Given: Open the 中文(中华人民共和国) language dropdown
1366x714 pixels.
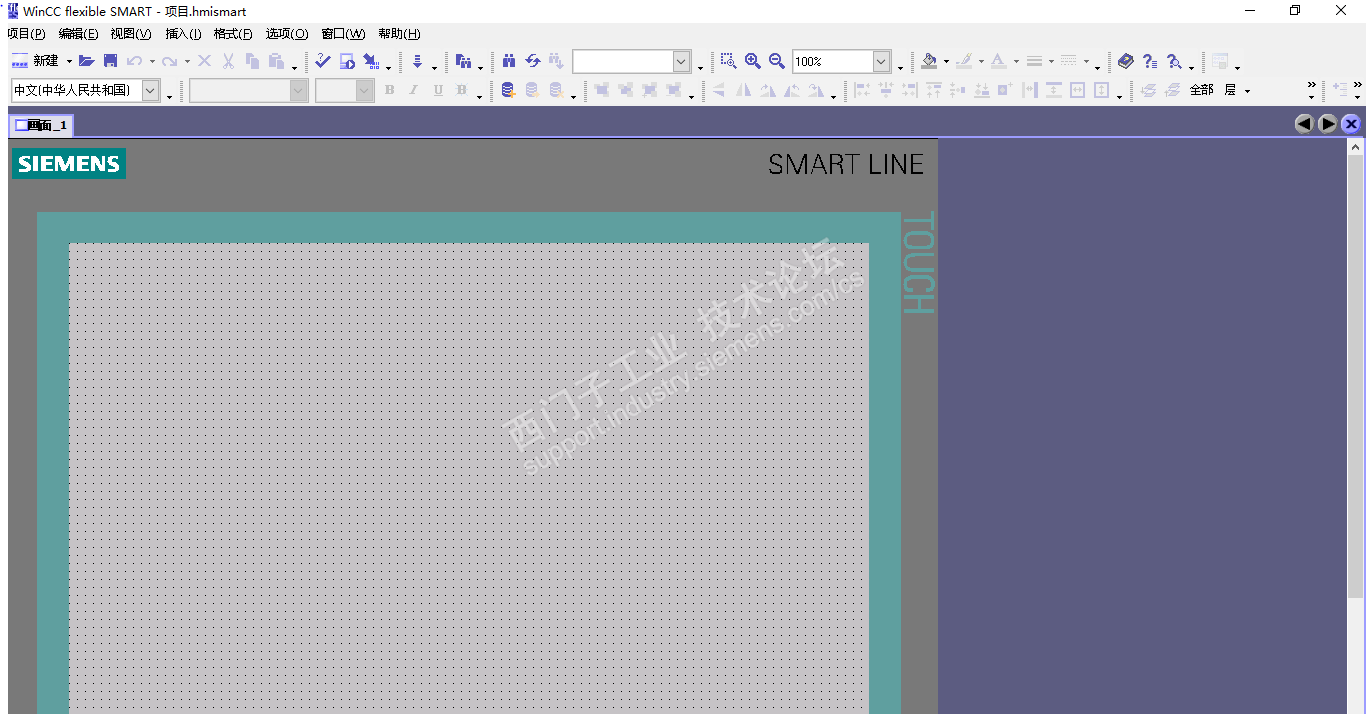Looking at the screenshot, I should [151, 91].
